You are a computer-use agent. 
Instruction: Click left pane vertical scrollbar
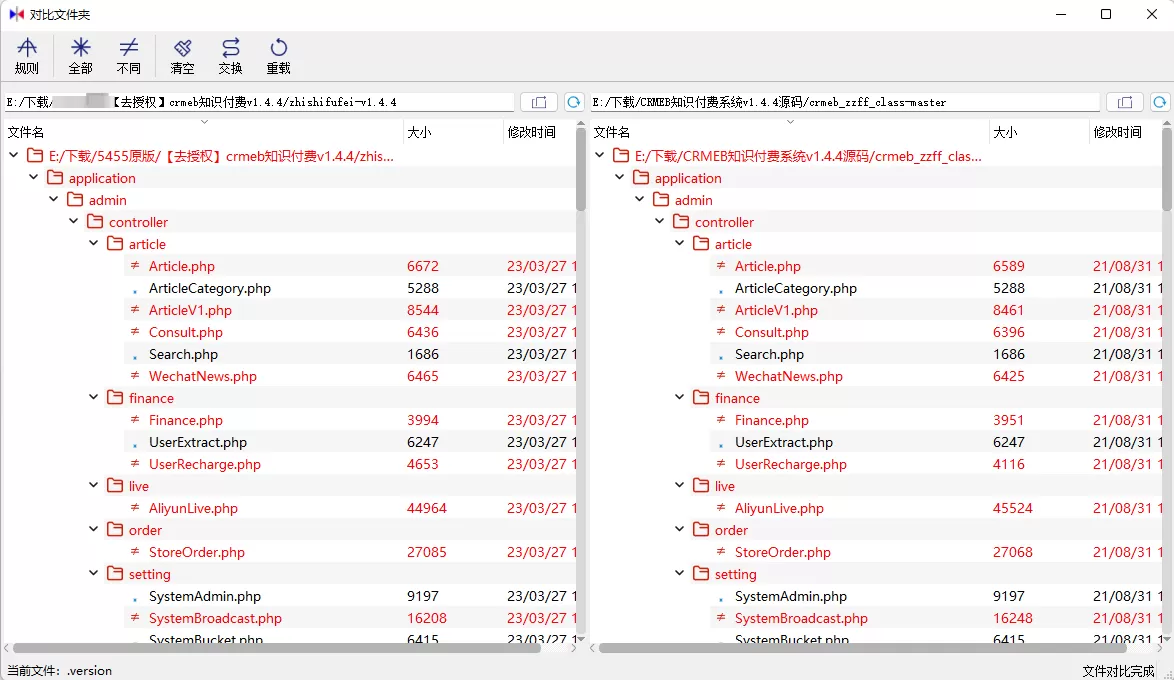click(x=581, y=169)
